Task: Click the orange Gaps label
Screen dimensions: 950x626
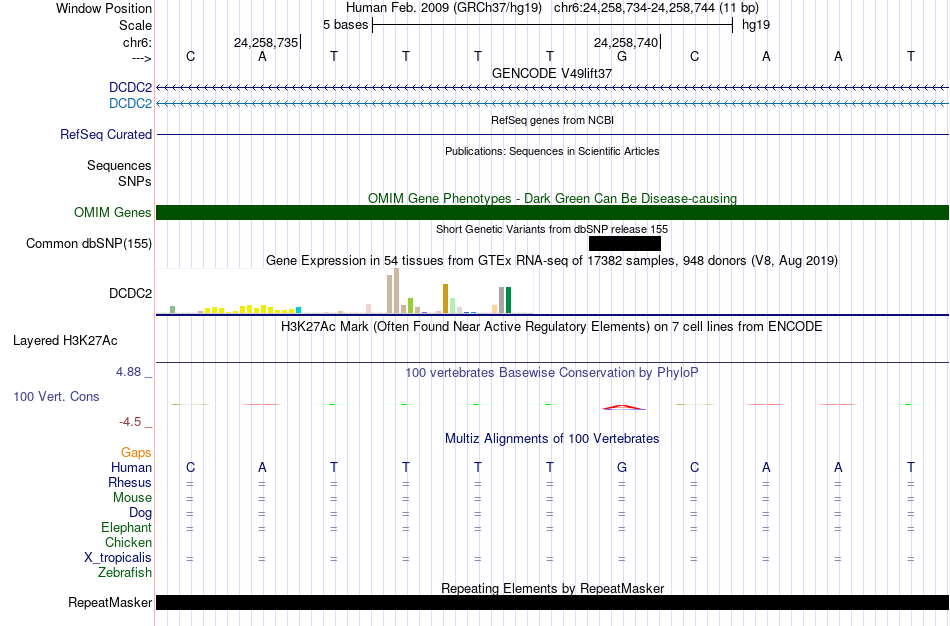Action: click(136, 453)
